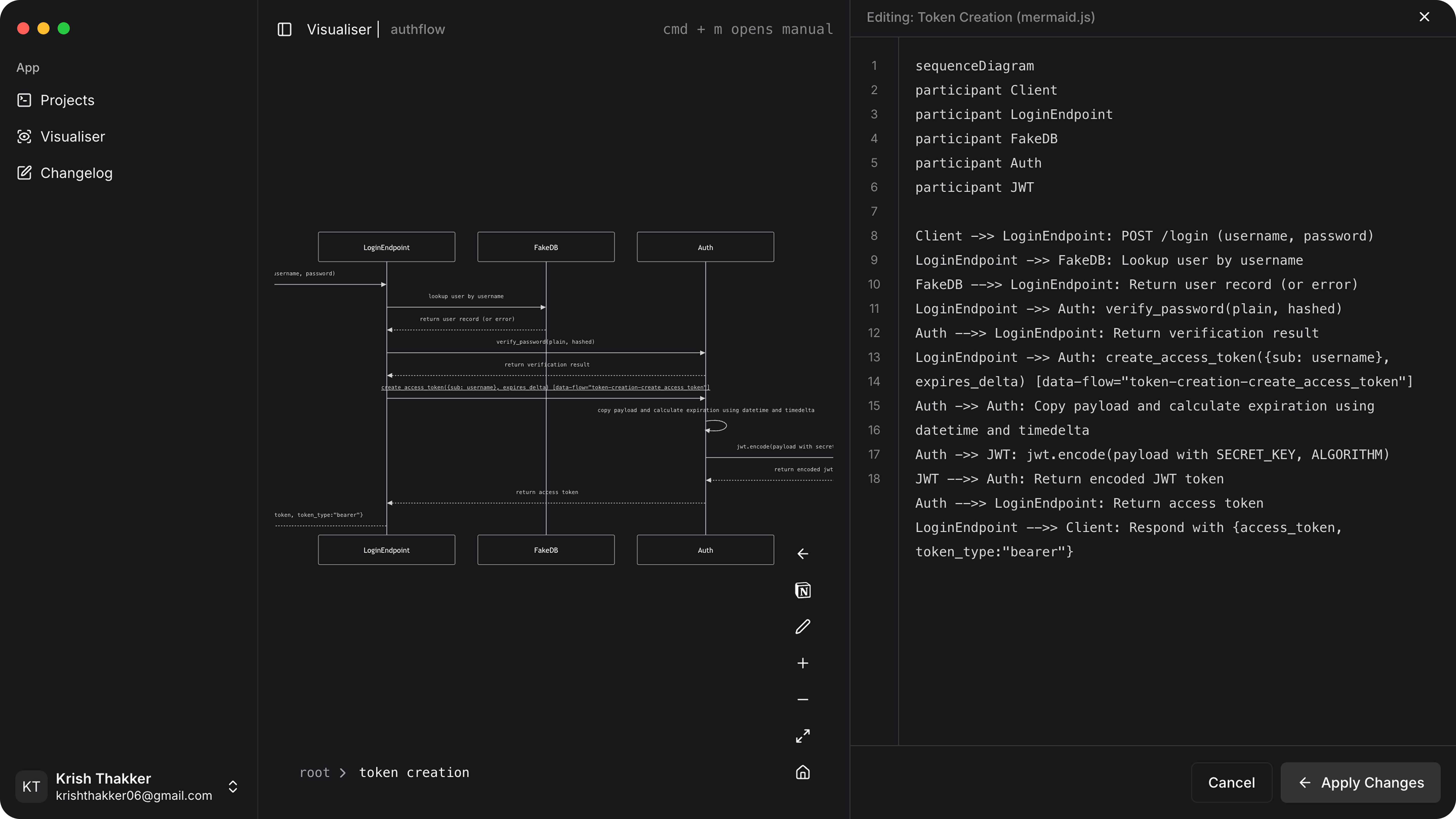Viewport: 1456px width, 819px height.
Task: Click the Notion export icon
Action: [803, 590]
